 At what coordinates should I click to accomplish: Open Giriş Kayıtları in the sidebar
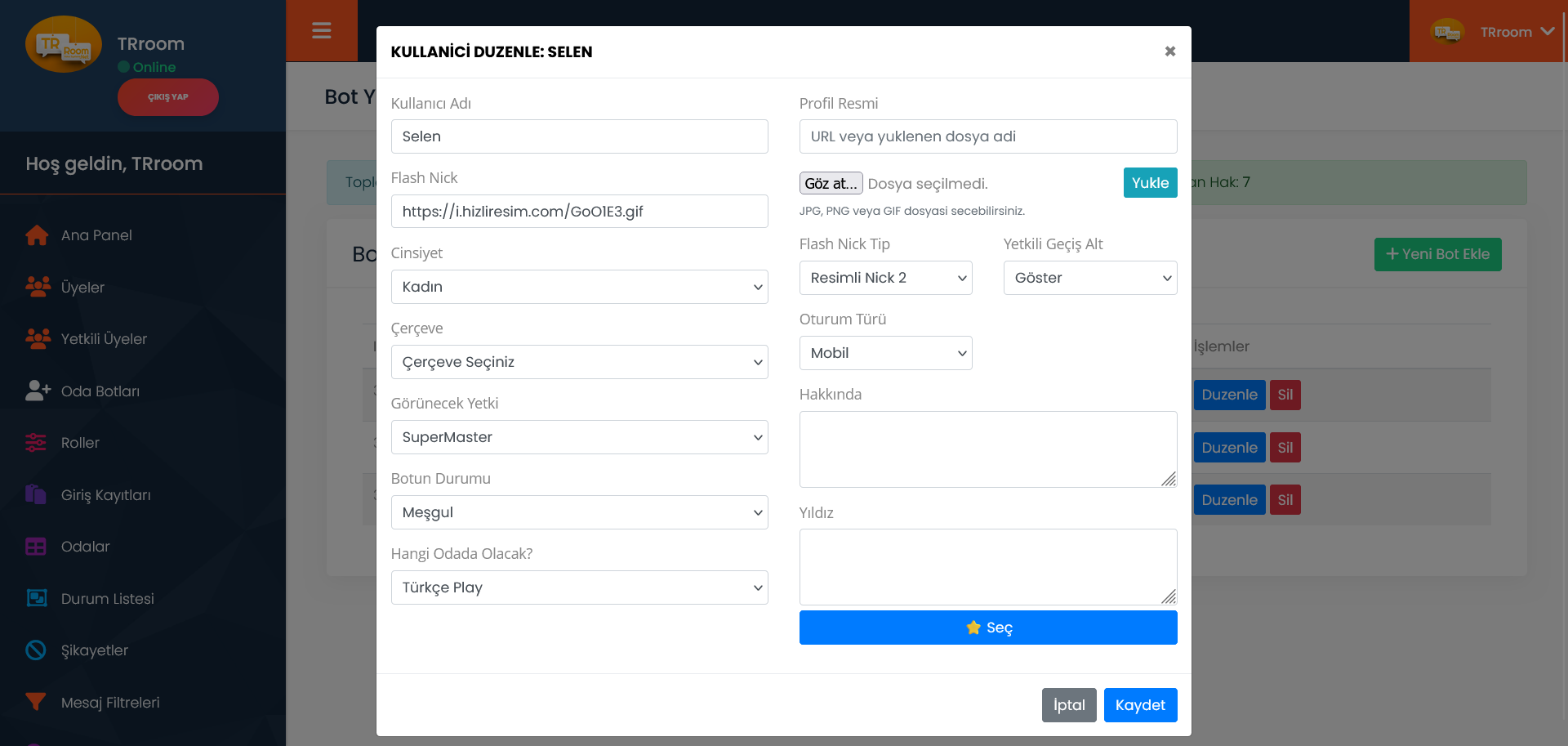(105, 495)
